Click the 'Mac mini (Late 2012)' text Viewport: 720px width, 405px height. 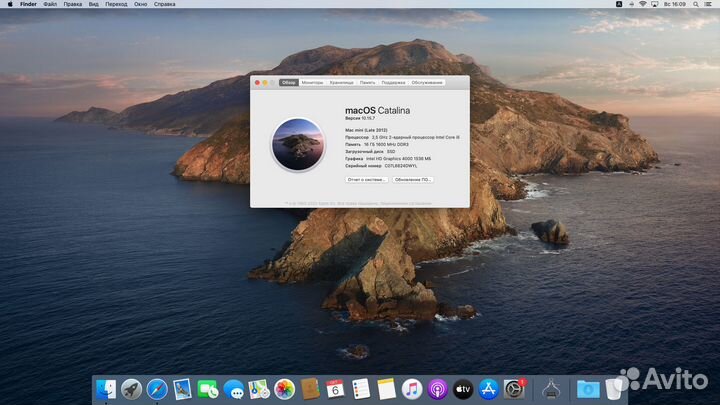pos(366,130)
